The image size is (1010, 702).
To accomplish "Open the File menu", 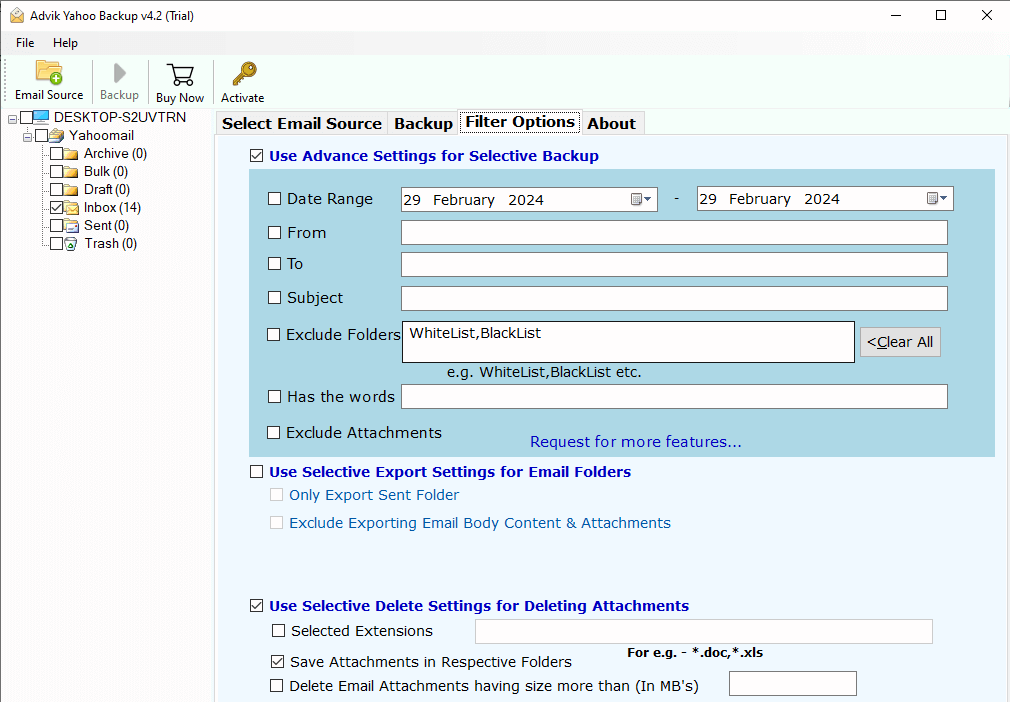I will click(25, 43).
